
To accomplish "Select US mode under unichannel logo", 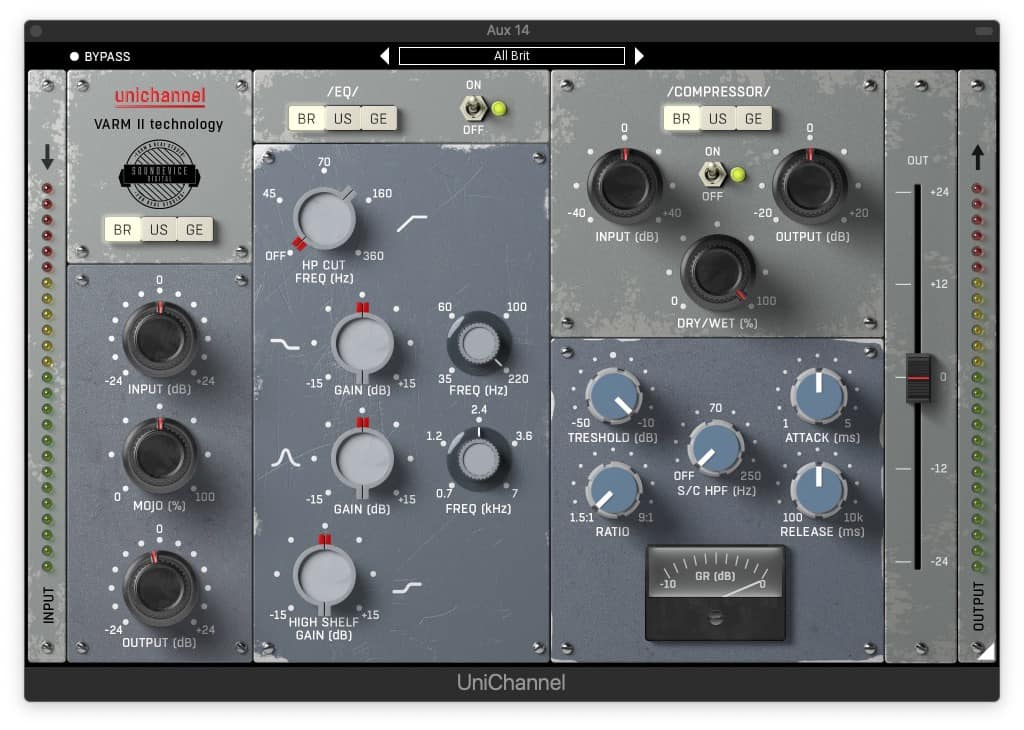I will pos(159,230).
